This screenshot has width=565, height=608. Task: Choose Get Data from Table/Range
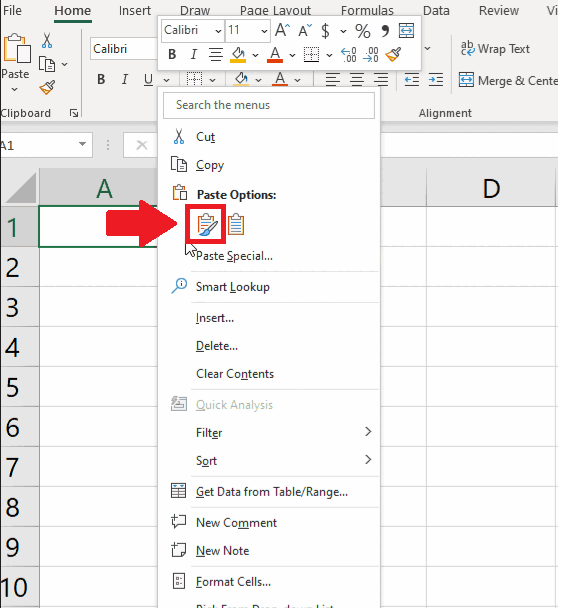coord(270,492)
